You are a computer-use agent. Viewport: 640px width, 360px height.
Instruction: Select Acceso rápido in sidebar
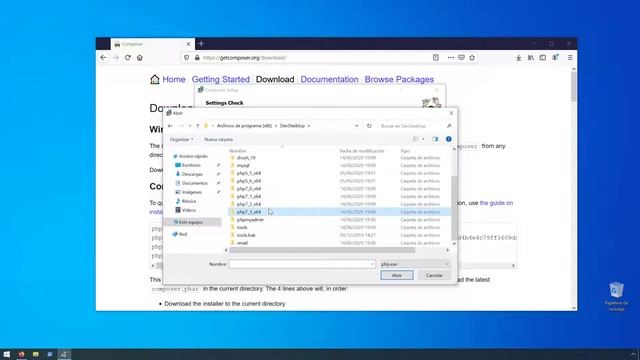[x=193, y=156]
